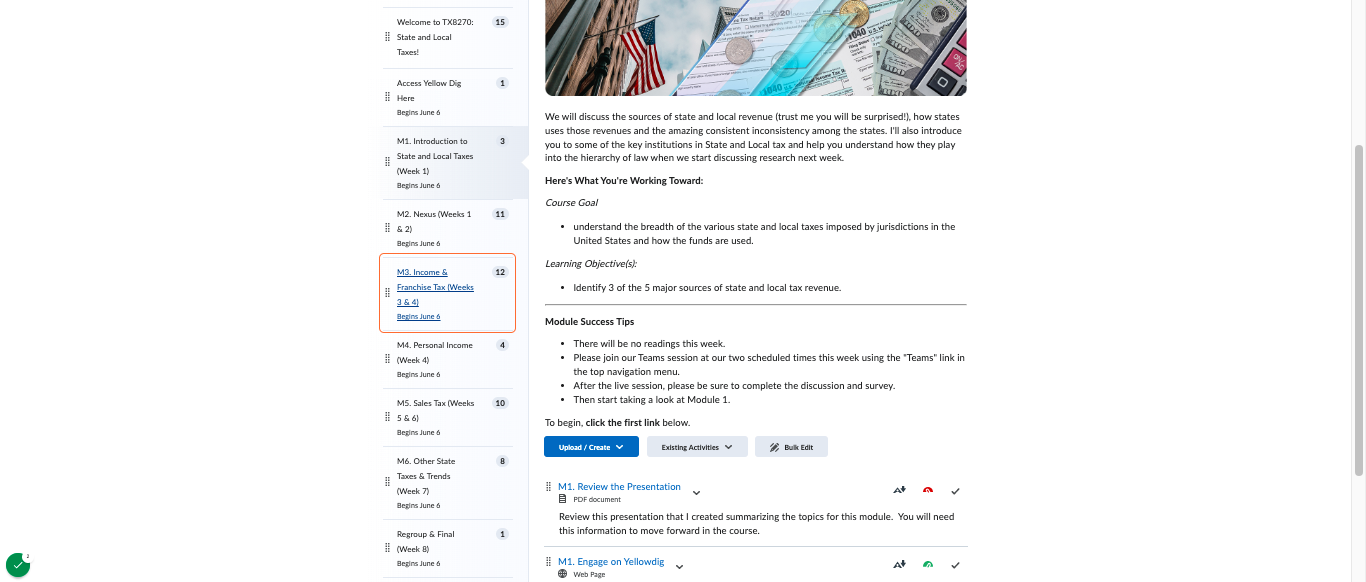
Task: Click the green checkmark badge in bottom-left corner
Action: pos(18,565)
